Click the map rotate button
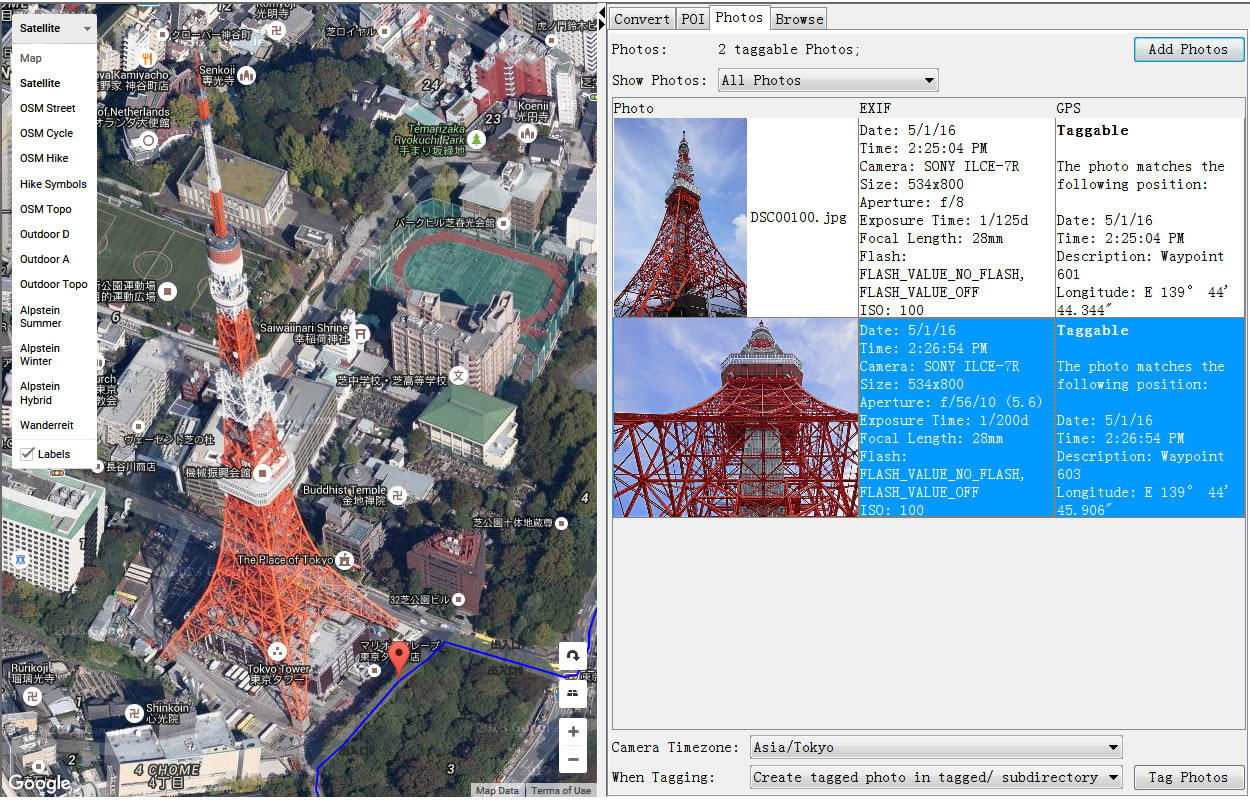1250x800 pixels. click(573, 656)
